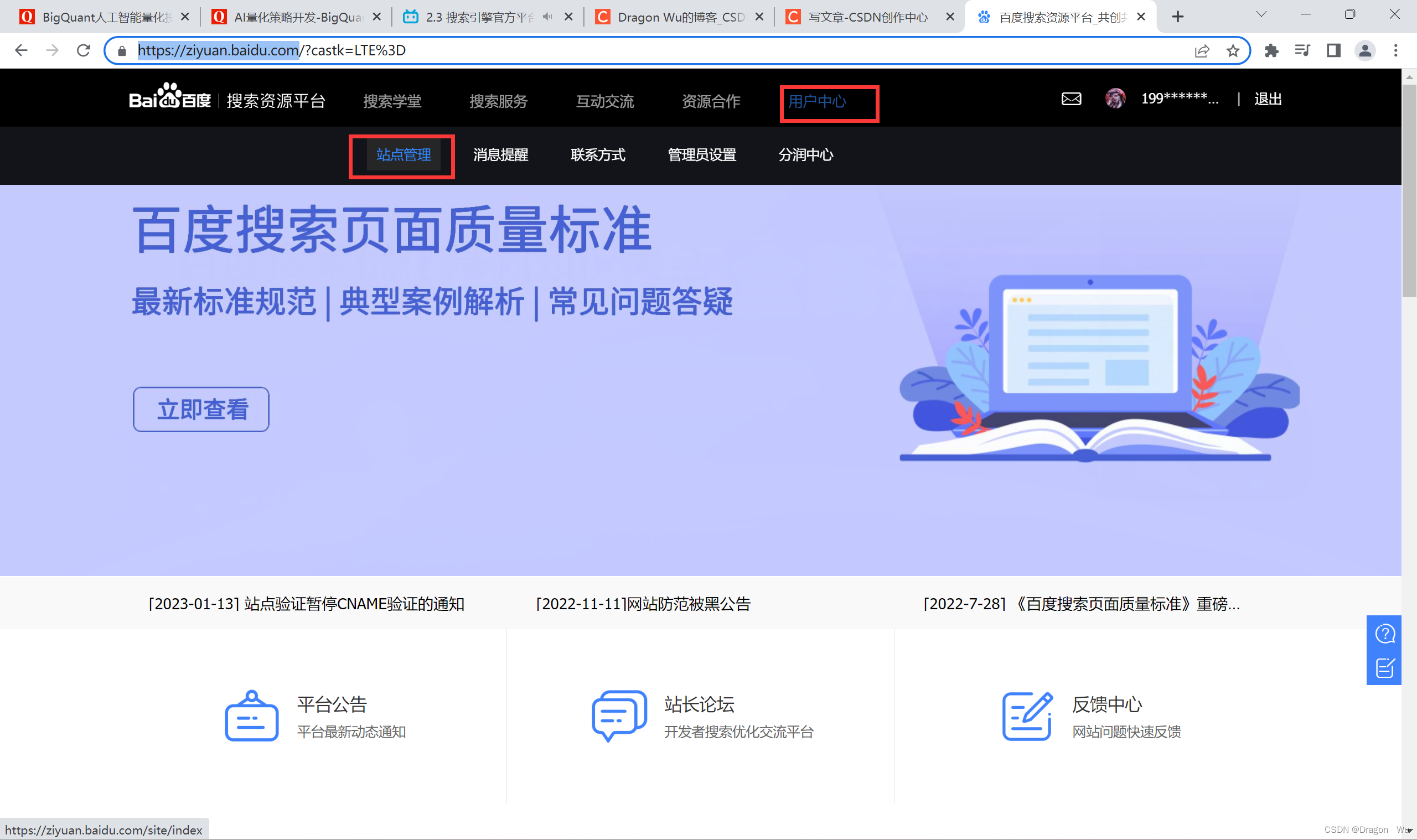
Task: Close the BigQuant人工智能量化 tab
Action: point(184,17)
